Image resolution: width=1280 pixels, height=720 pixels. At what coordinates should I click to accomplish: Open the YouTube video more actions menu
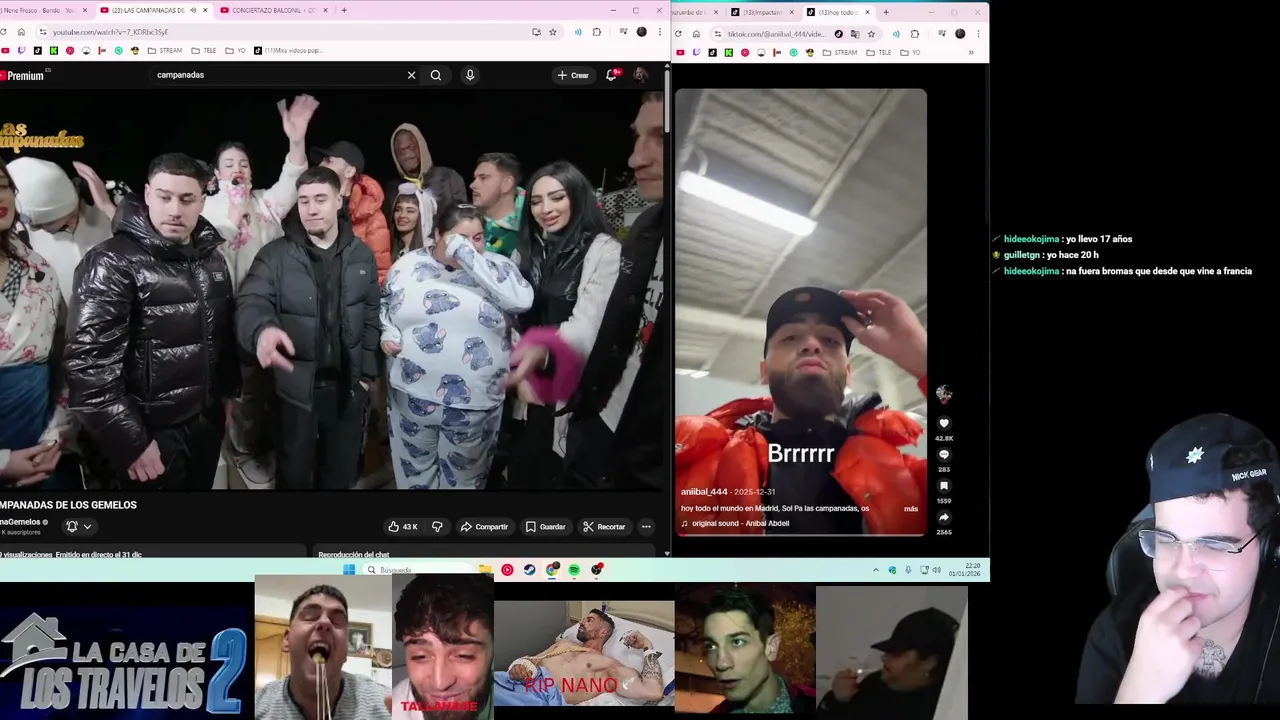[646, 527]
